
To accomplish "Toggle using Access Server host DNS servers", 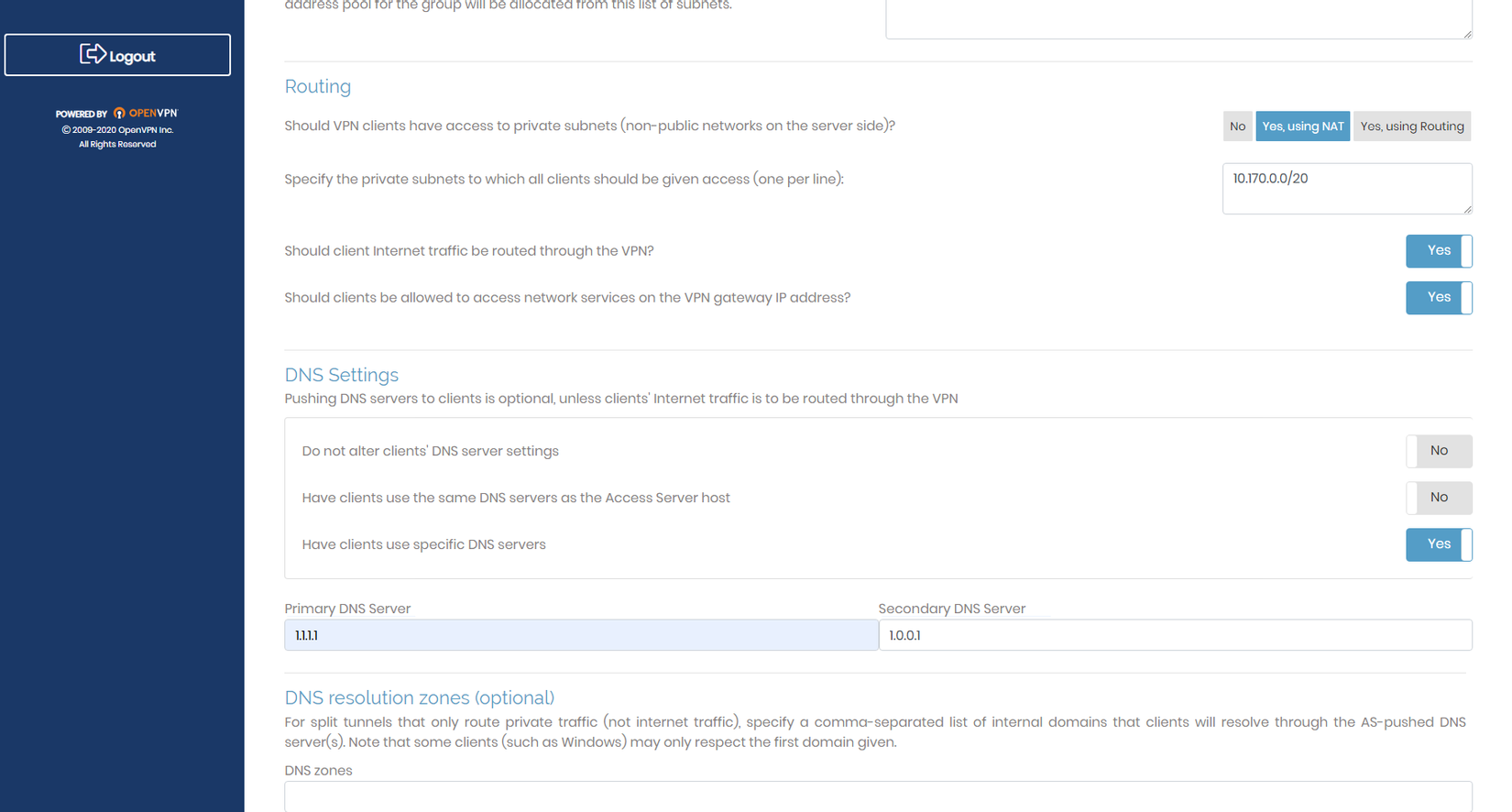I will tap(1438, 498).
